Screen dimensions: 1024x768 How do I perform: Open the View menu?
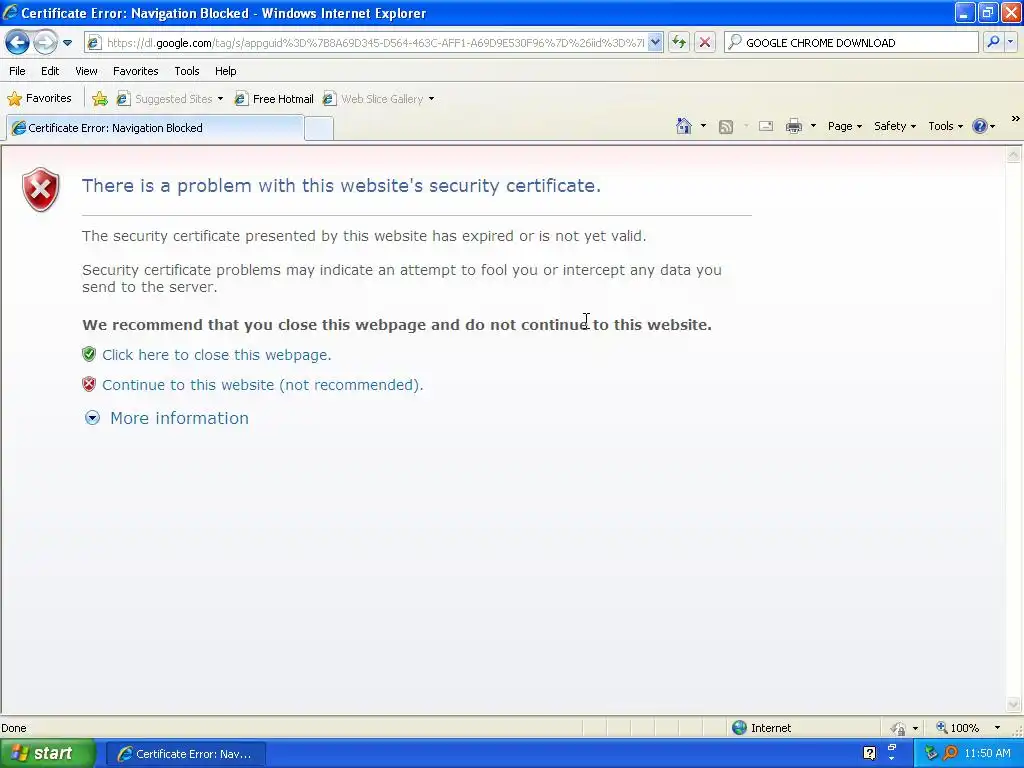[x=86, y=71]
